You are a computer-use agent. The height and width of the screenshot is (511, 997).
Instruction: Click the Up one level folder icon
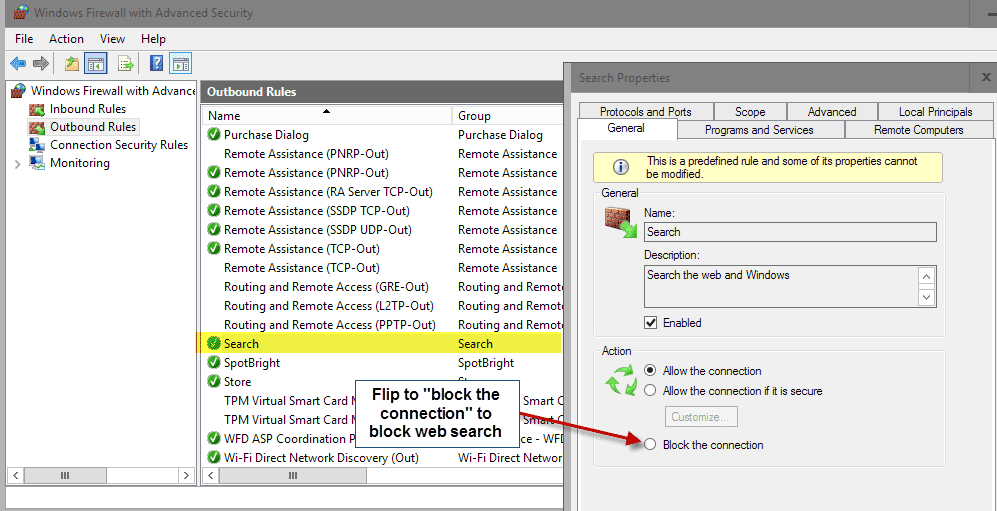(72, 64)
